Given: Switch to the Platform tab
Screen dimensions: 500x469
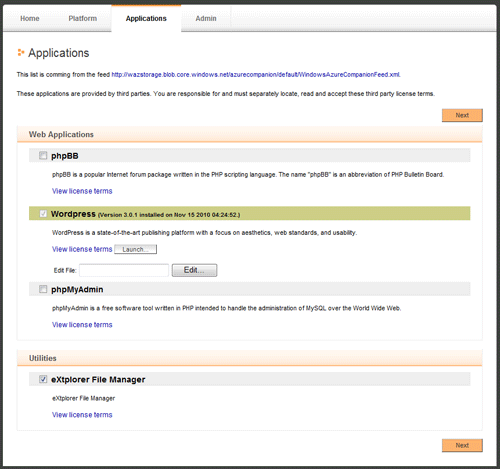Looking at the screenshot, I should click(x=83, y=18).
